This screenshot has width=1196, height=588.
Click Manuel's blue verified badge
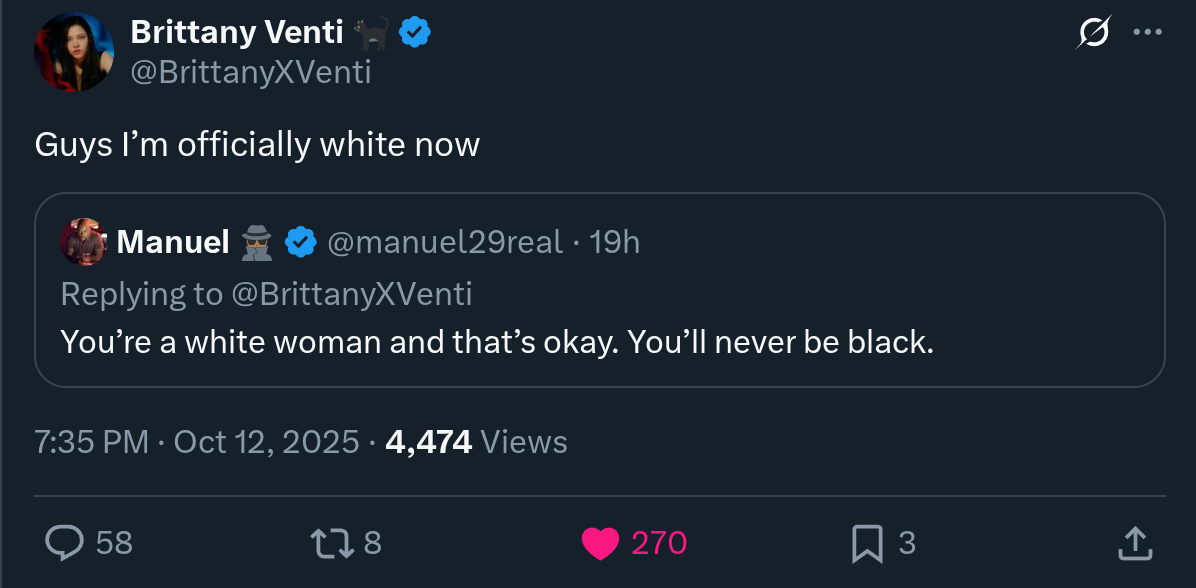tap(301, 243)
